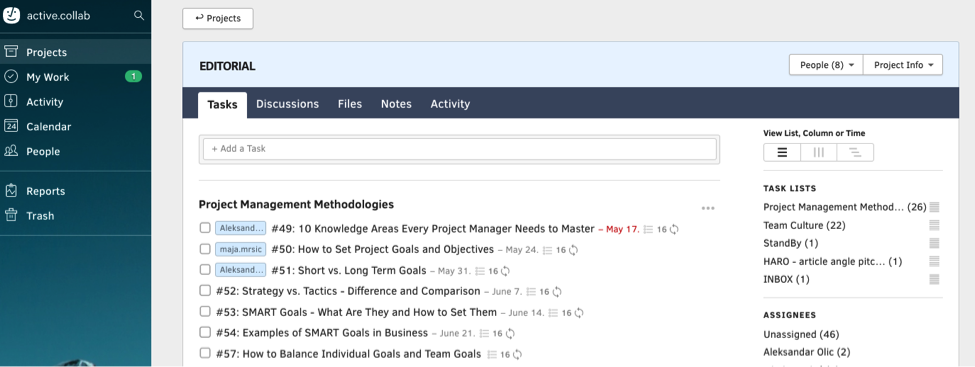Open the Calendar icon in sidebar
This screenshot has width=975, height=367.
pos(11,126)
